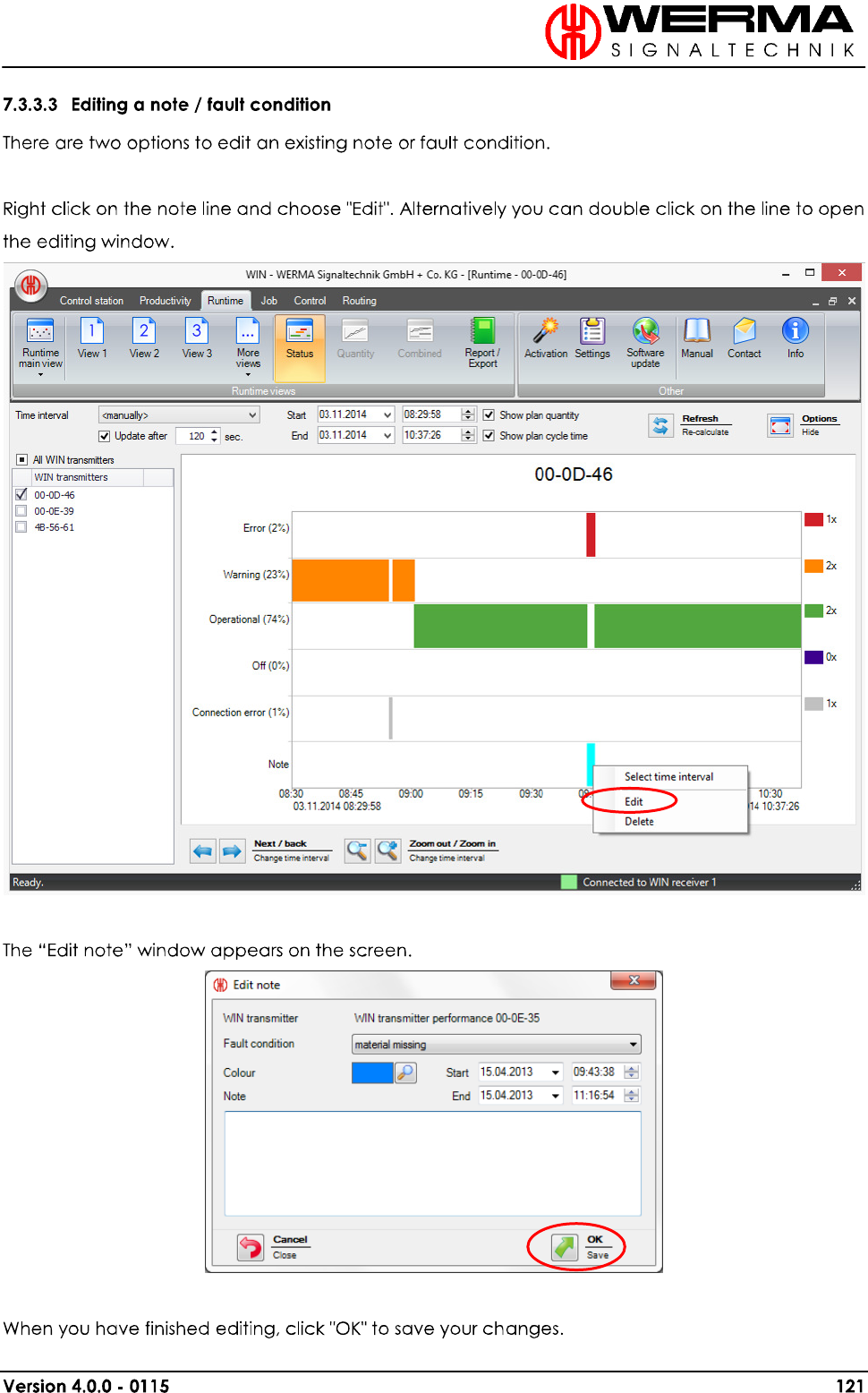This screenshot has height=1393, width=868.
Task: Toggle the Update after checkbox
Action: click(105, 436)
